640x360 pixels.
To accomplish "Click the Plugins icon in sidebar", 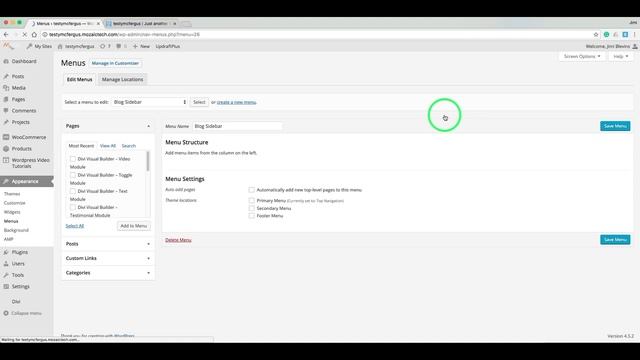I will (6, 252).
